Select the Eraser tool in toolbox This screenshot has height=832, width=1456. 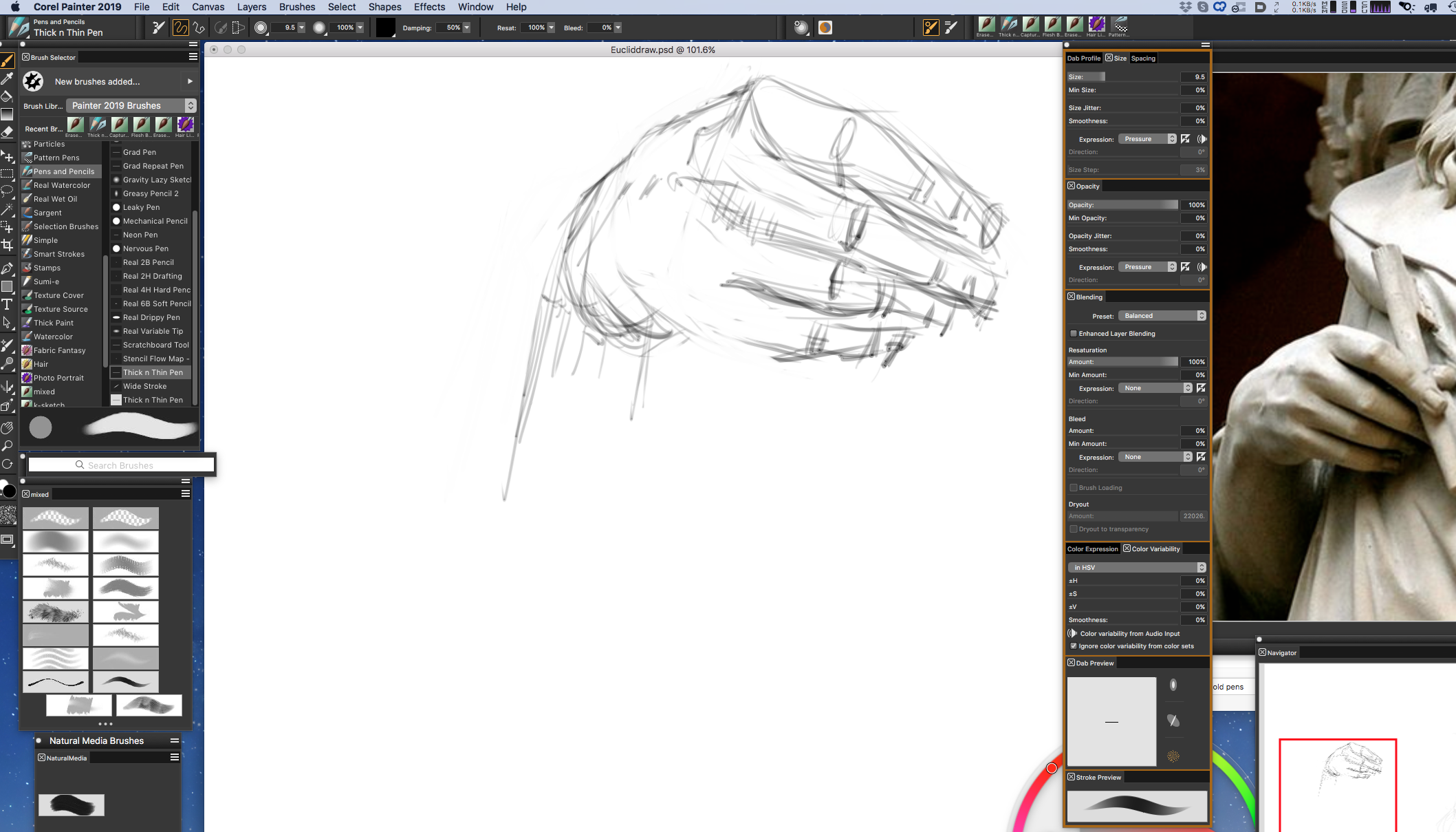coord(8,131)
